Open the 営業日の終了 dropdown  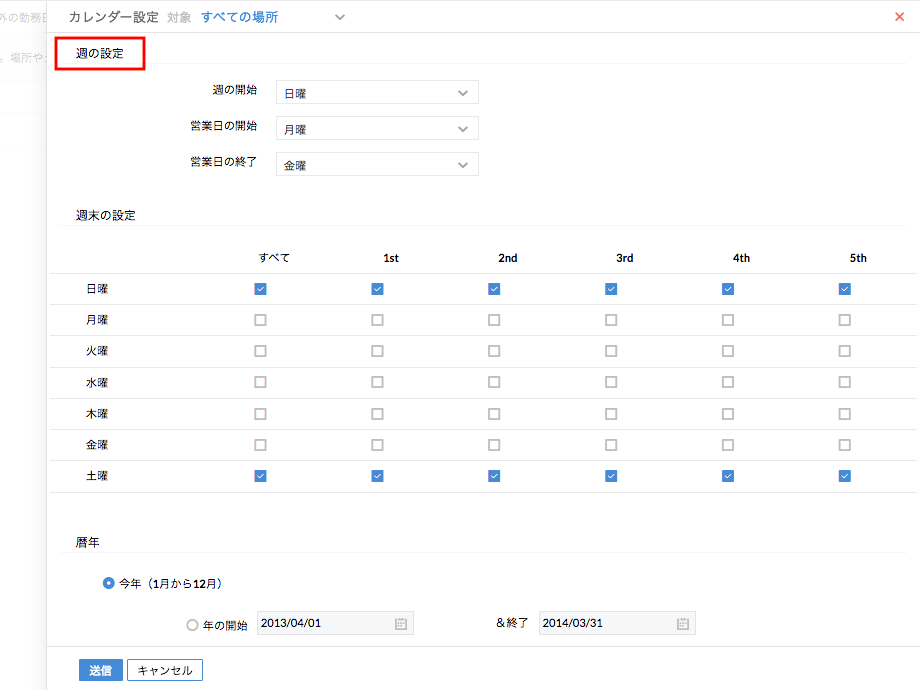[x=377, y=165]
